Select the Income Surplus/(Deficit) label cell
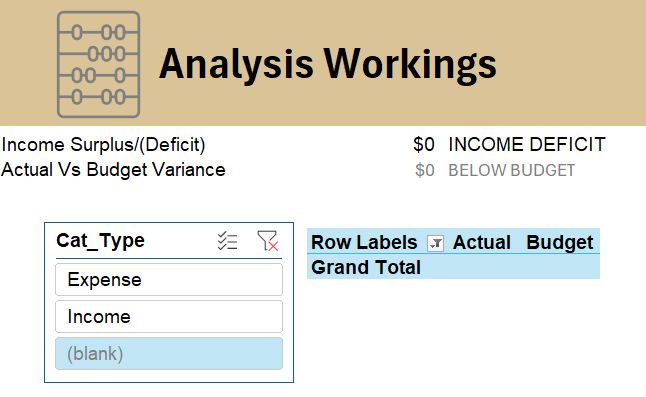646x397 pixels. tap(103, 145)
